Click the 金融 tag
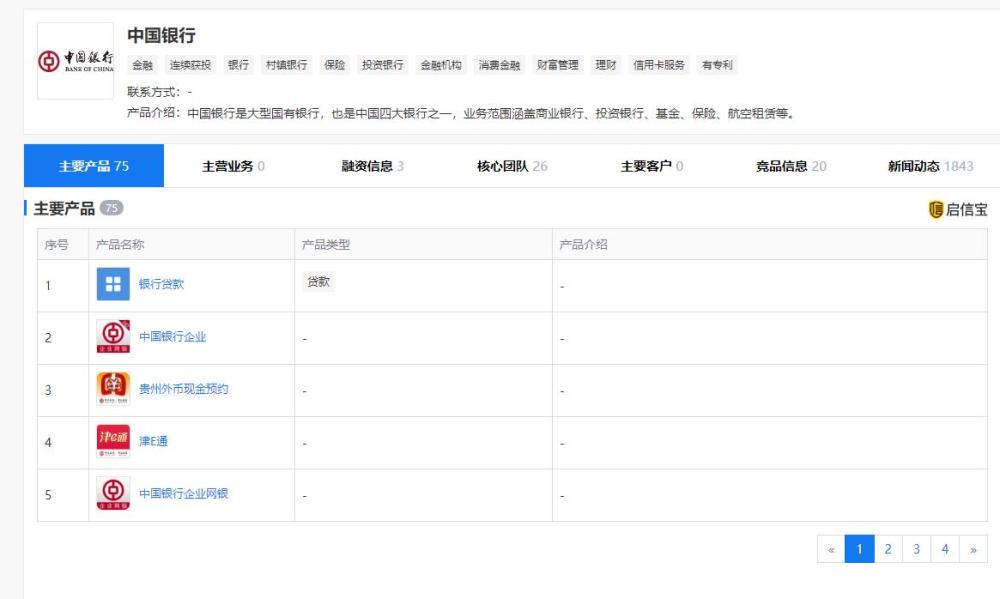1000x599 pixels. 143,65
